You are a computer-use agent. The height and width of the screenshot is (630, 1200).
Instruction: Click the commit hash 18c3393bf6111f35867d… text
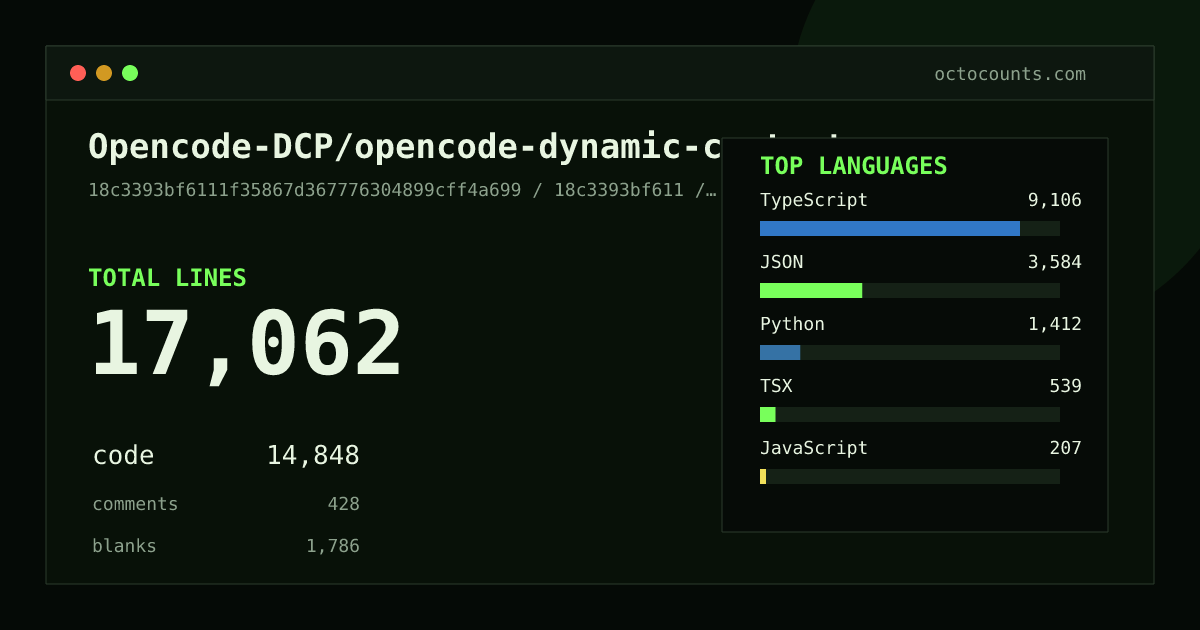[402, 190]
